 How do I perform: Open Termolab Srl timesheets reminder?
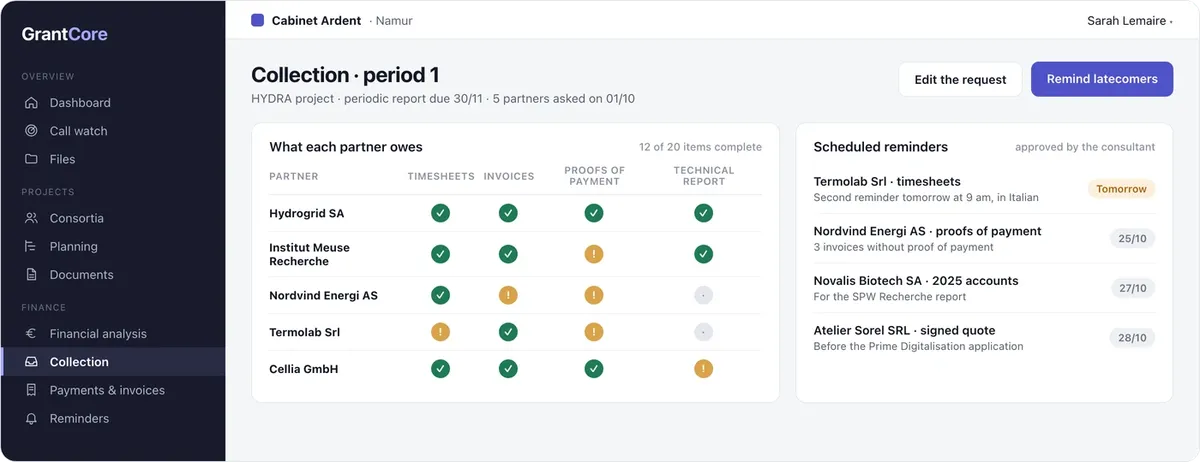(x=984, y=189)
